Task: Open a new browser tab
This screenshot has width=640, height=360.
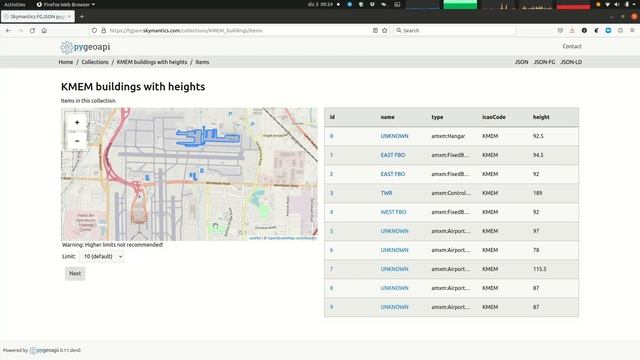Action: (x=82, y=17)
